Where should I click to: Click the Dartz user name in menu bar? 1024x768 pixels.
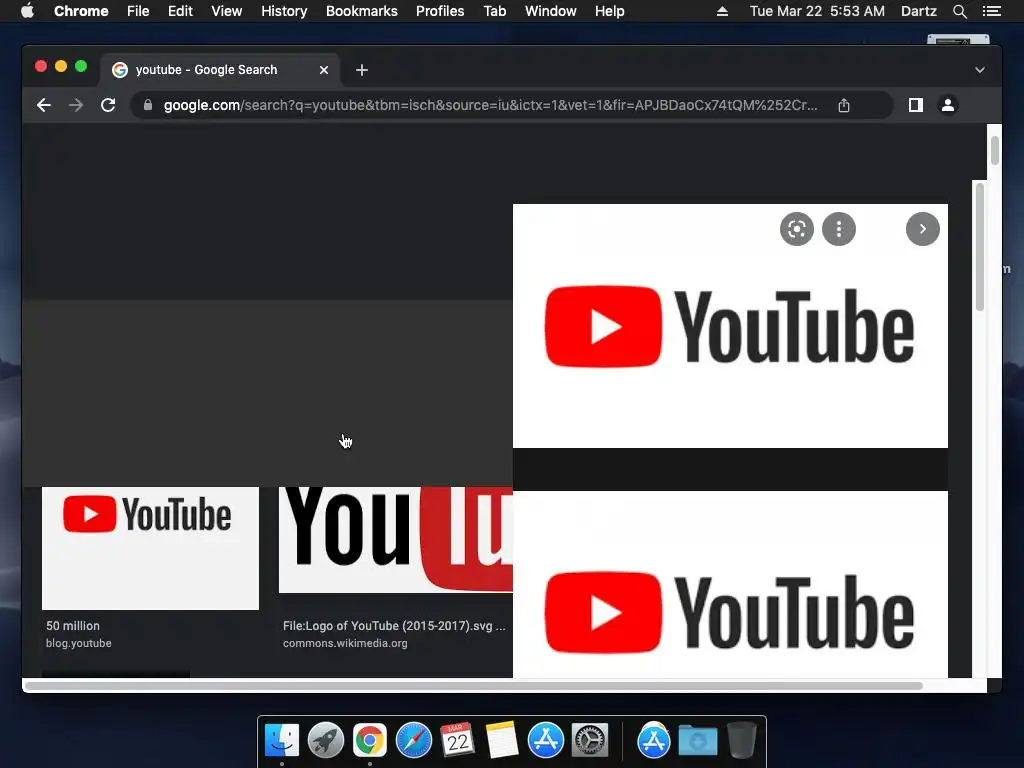pyautogui.click(x=919, y=11)
